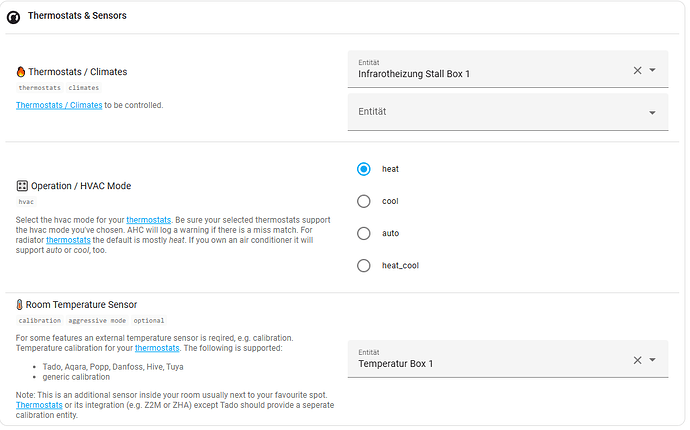This screenshot has width=690, height=430.
Task: Clear the Temperatur Box 1 entity
Action: click(x=637, y=360)
